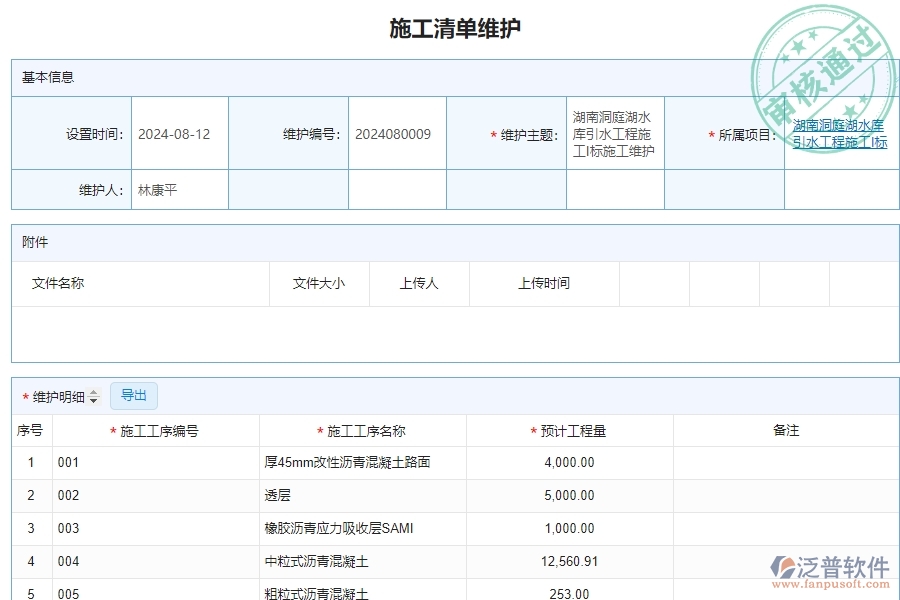Expand the 维护明细 section
This screenshot has height=600, width=900.
tap(60, 396)
